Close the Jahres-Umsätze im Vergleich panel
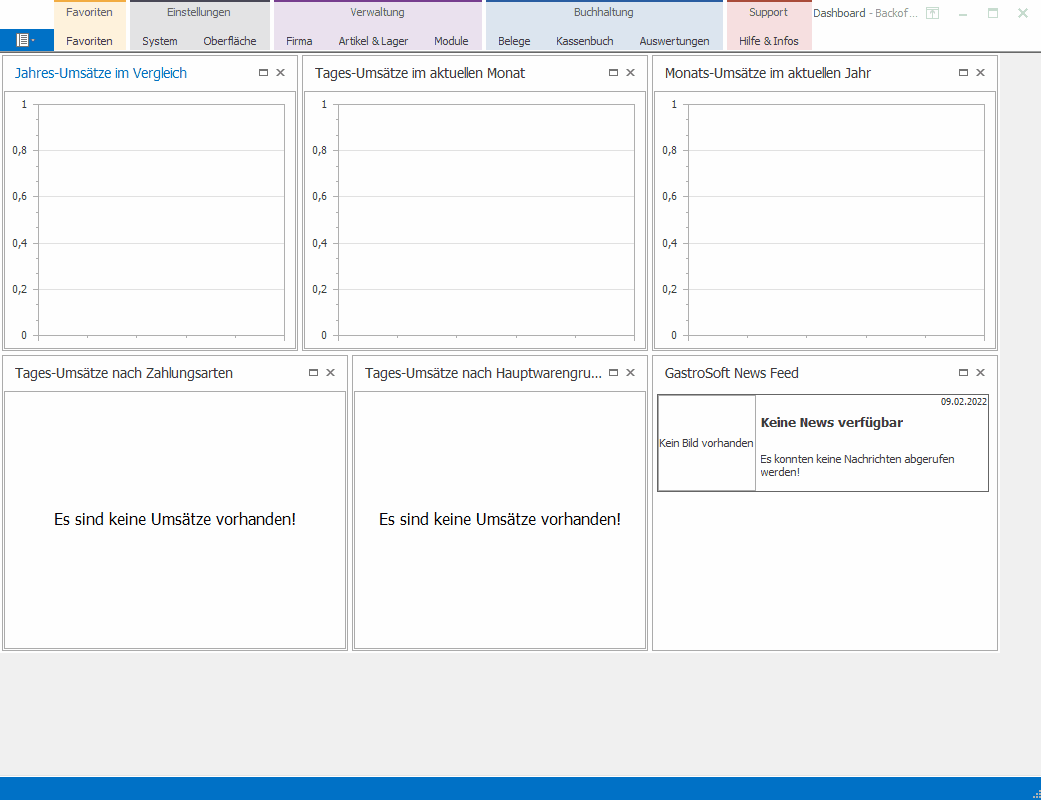The height and width of the screenshot is (800, 1041). point(280,73)
